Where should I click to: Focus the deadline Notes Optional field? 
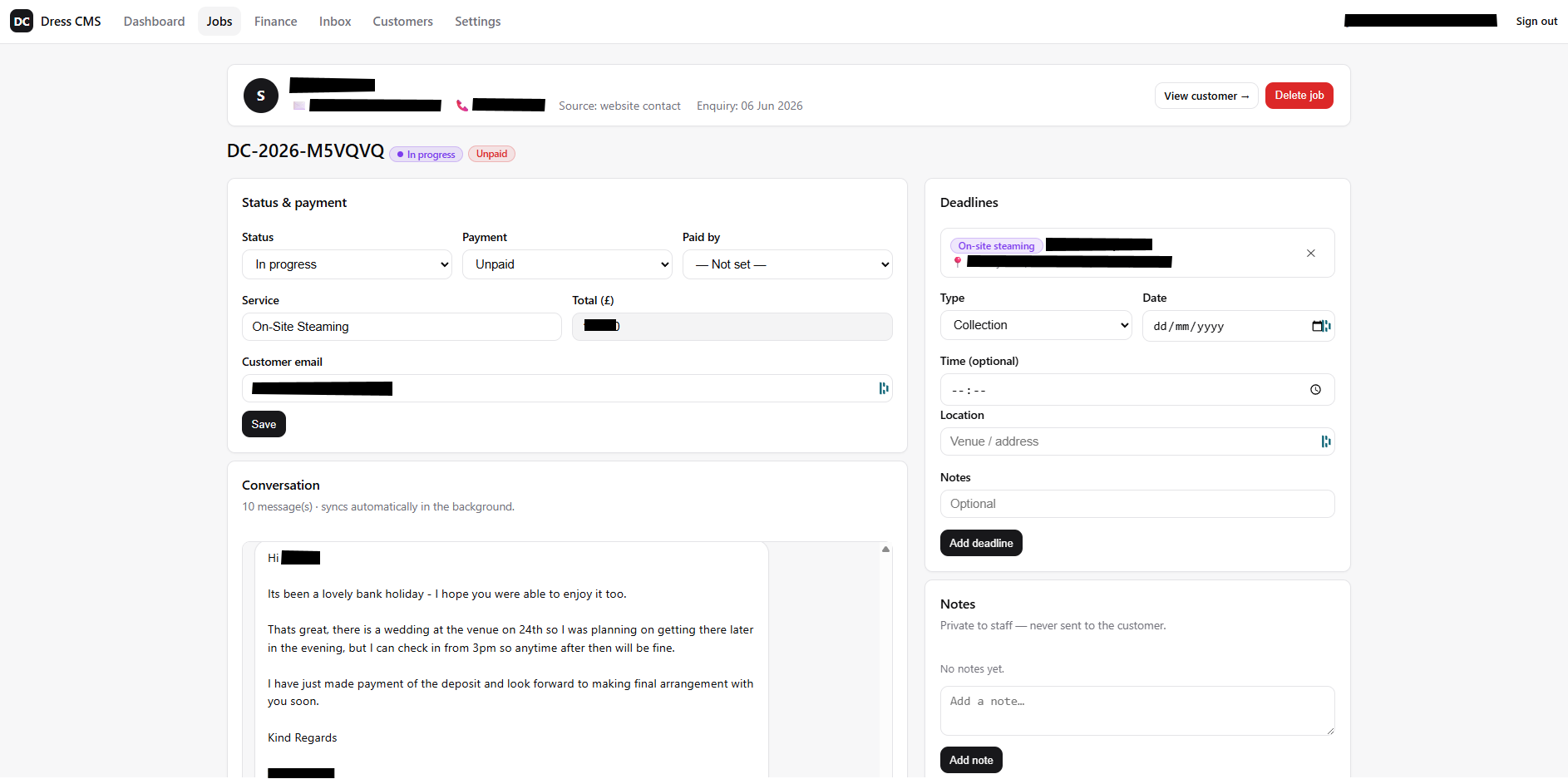point(1137,504)
